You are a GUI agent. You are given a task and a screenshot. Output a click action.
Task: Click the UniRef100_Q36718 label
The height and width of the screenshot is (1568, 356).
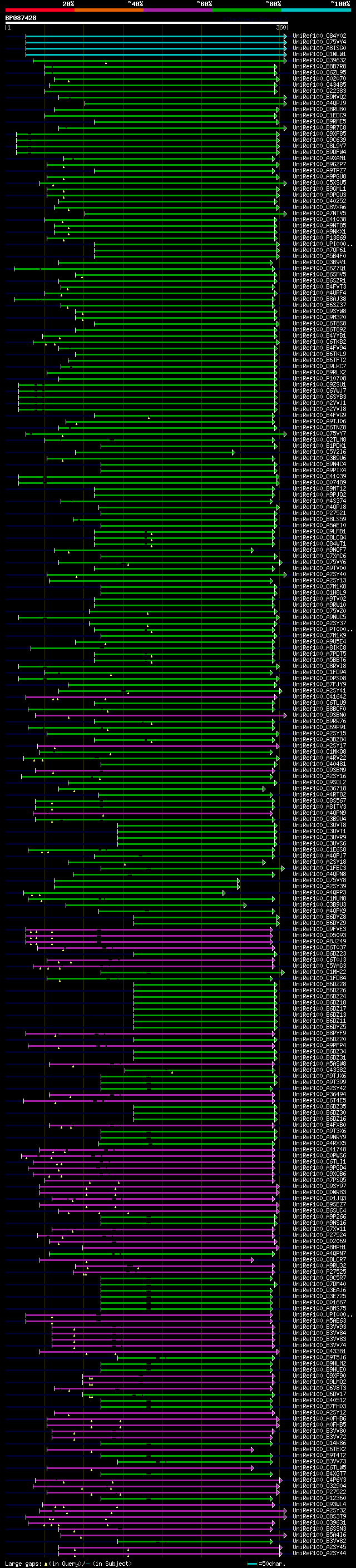(319, 788)
